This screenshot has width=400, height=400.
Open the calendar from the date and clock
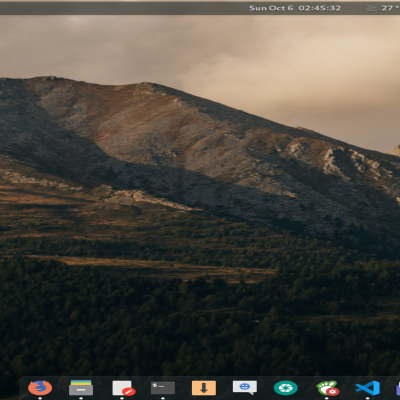[x=295, y=8]
